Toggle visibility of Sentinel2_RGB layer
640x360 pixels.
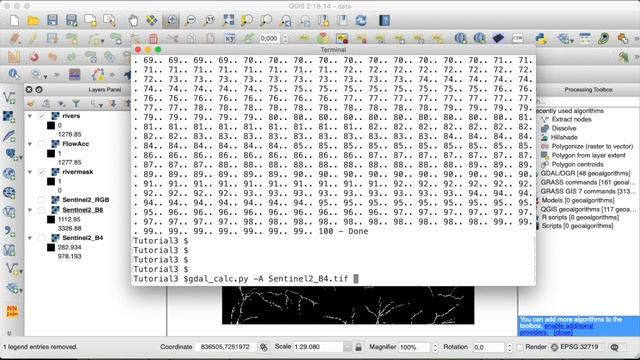(x=42, y=200)
